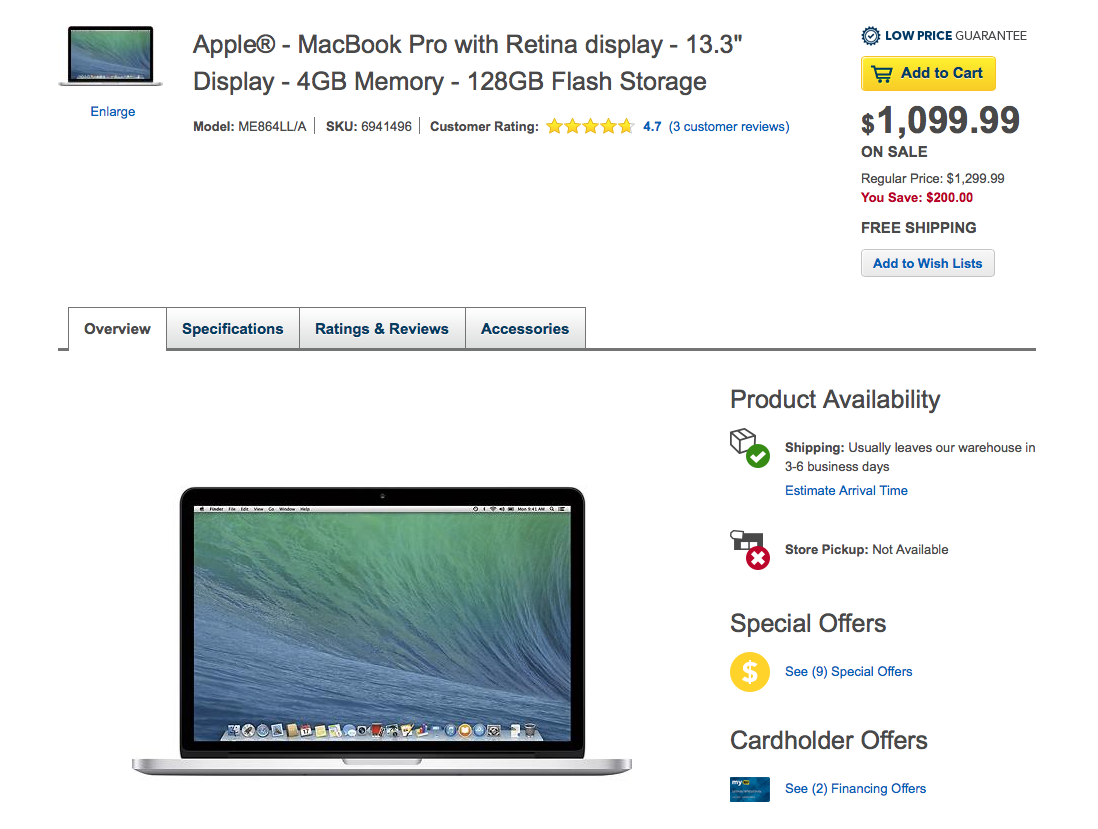Click the store pickup unavailable icon

point(749,550)
